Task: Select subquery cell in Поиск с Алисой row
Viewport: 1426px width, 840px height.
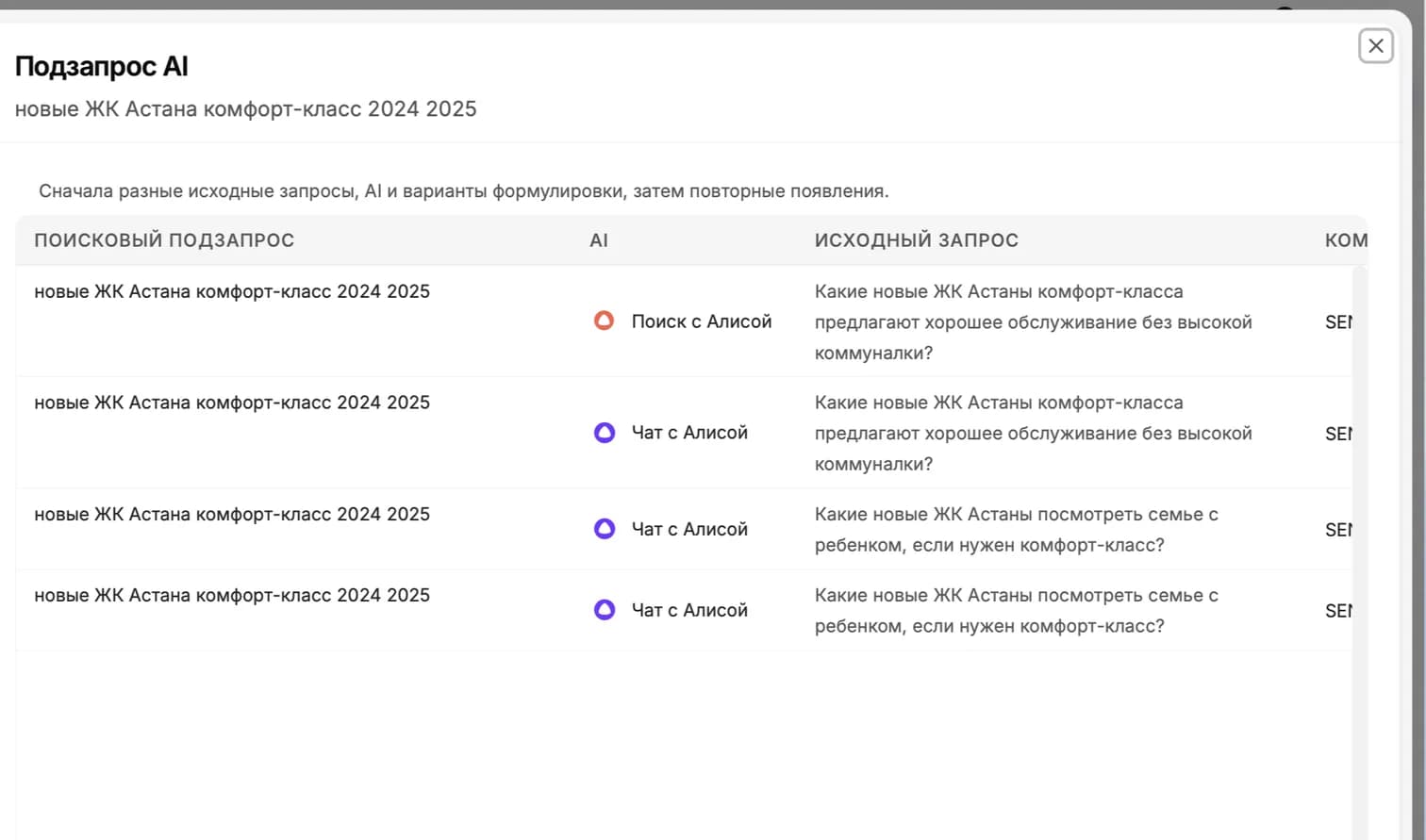Action: pos(232,291)
